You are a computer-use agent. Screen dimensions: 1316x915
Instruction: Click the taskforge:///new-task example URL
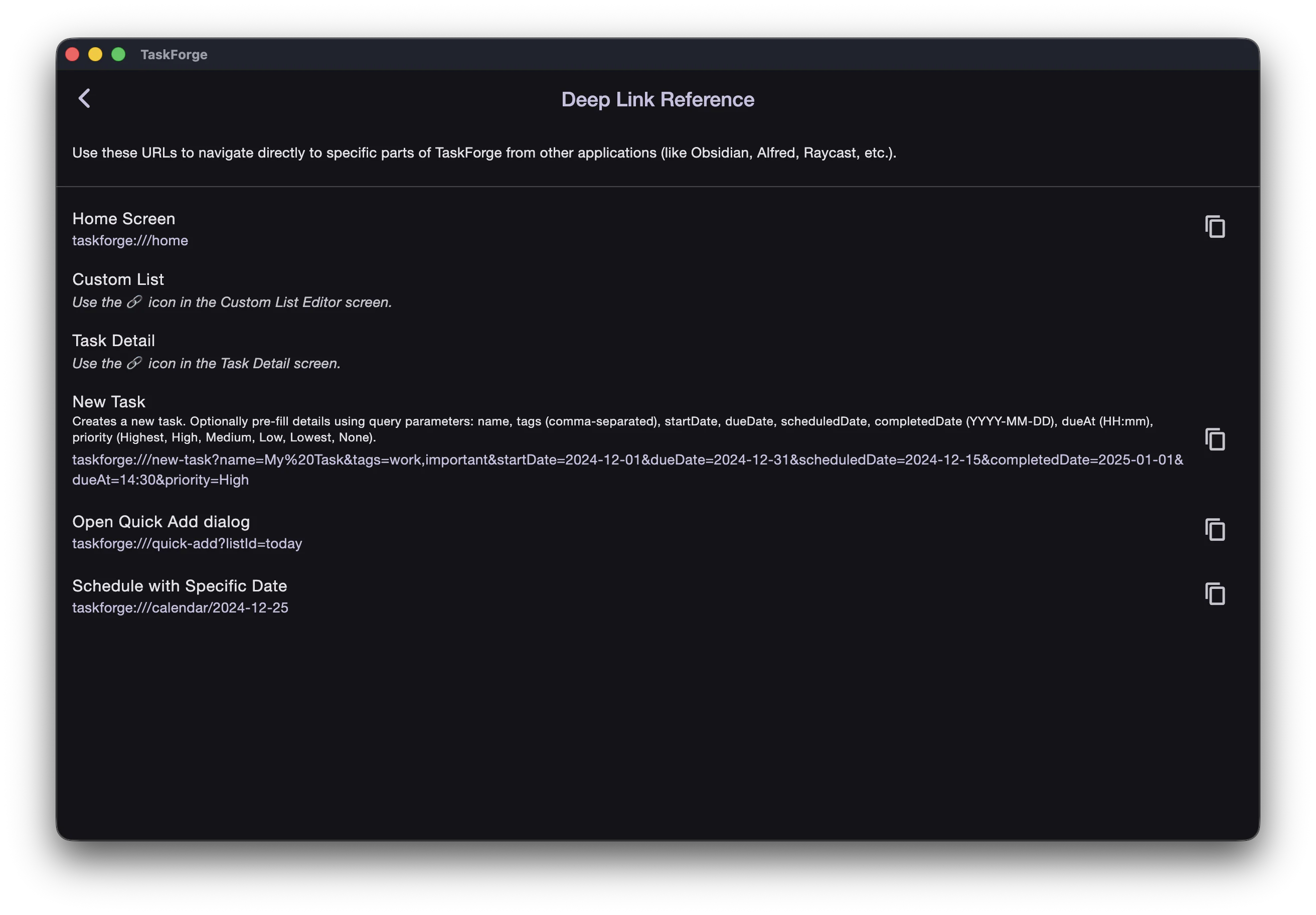(x=627, y=461)
